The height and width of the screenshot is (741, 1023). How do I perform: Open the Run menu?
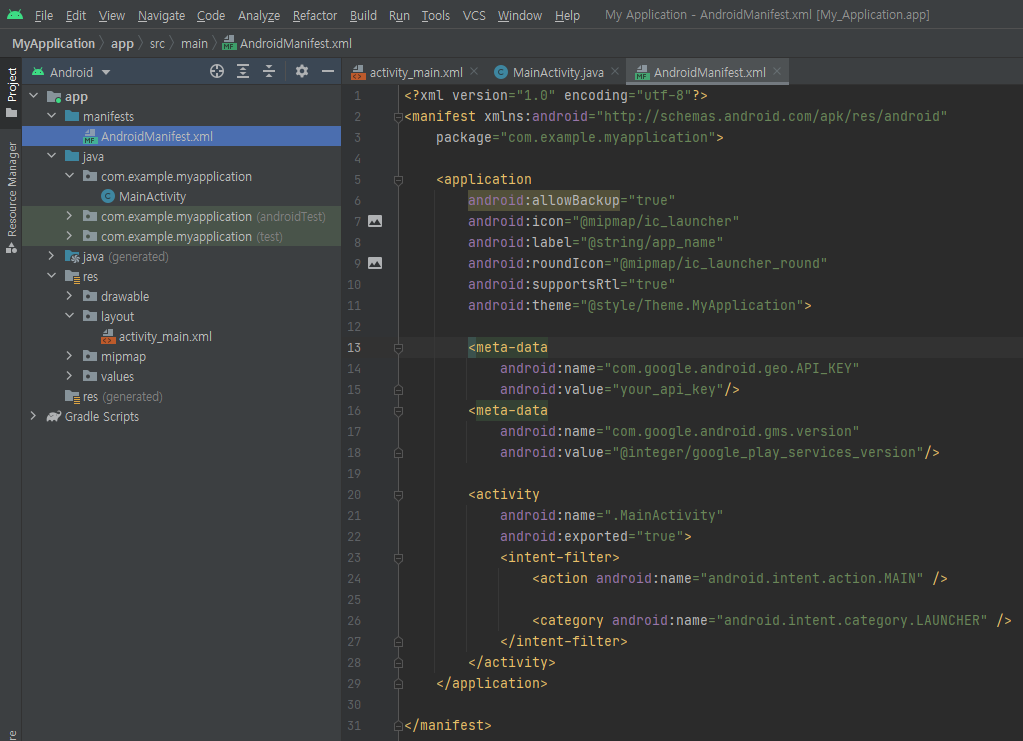(399, 15)
